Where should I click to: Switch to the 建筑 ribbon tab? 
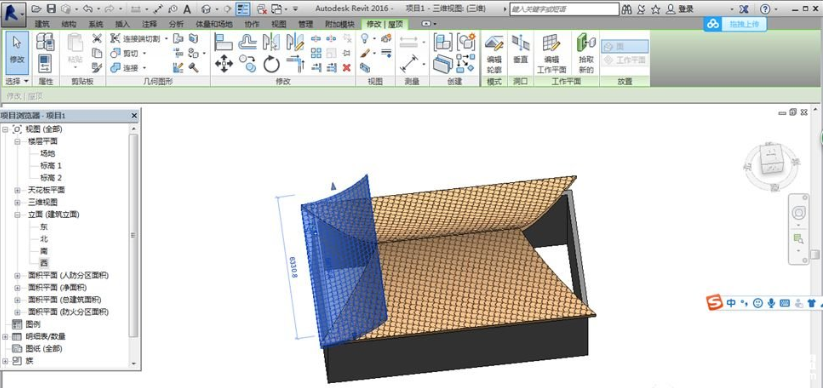click(42, 24)
